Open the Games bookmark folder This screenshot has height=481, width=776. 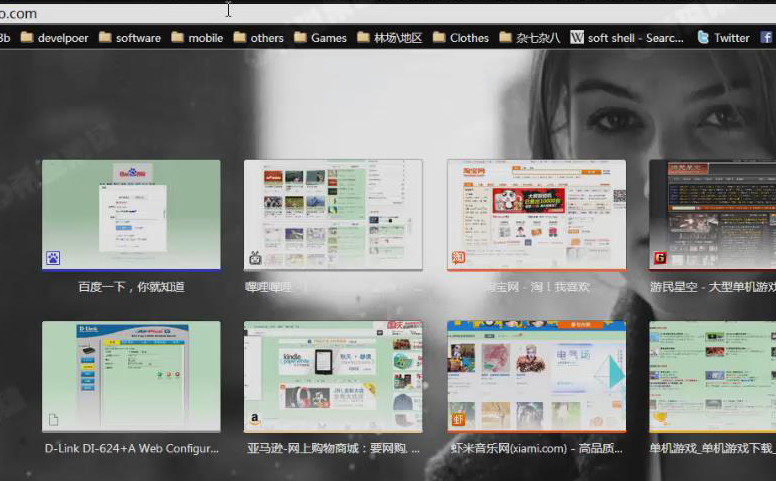click(320, 38)
